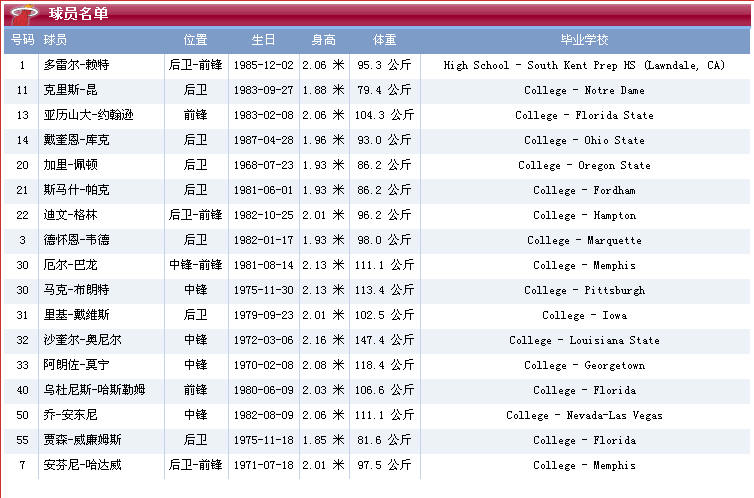
Task: Click College - Memphis in 厄尔-巴龙 row
Action: click(x=584, y=265)
